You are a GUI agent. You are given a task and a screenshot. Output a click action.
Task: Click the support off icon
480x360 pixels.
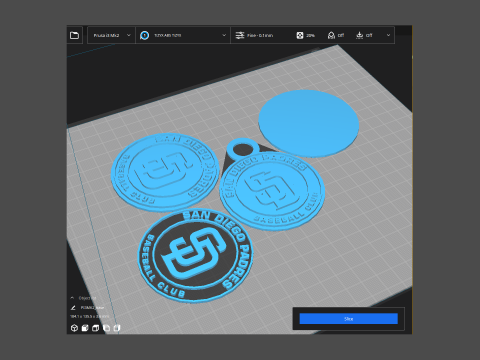coord(331,35)
